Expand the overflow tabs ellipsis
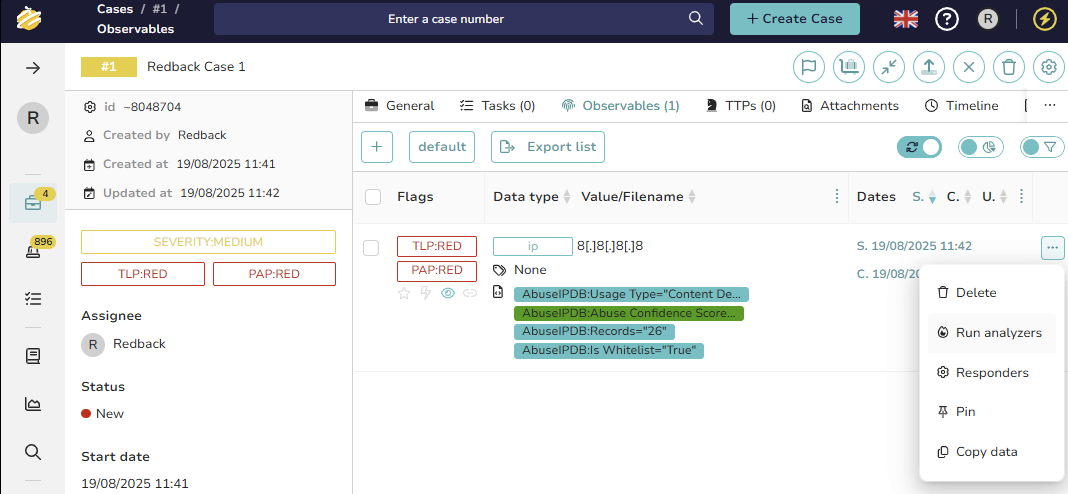Image resolution: width=1068 pixels, height=494 pixels. [x=1049, y=105]
